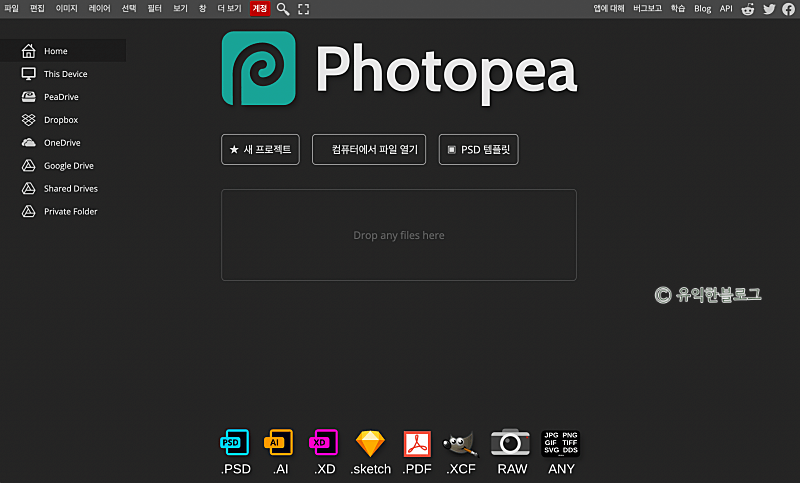
Task: Click the This Device monitor icon
Action: pyautogui.click(x=29, y=74)
